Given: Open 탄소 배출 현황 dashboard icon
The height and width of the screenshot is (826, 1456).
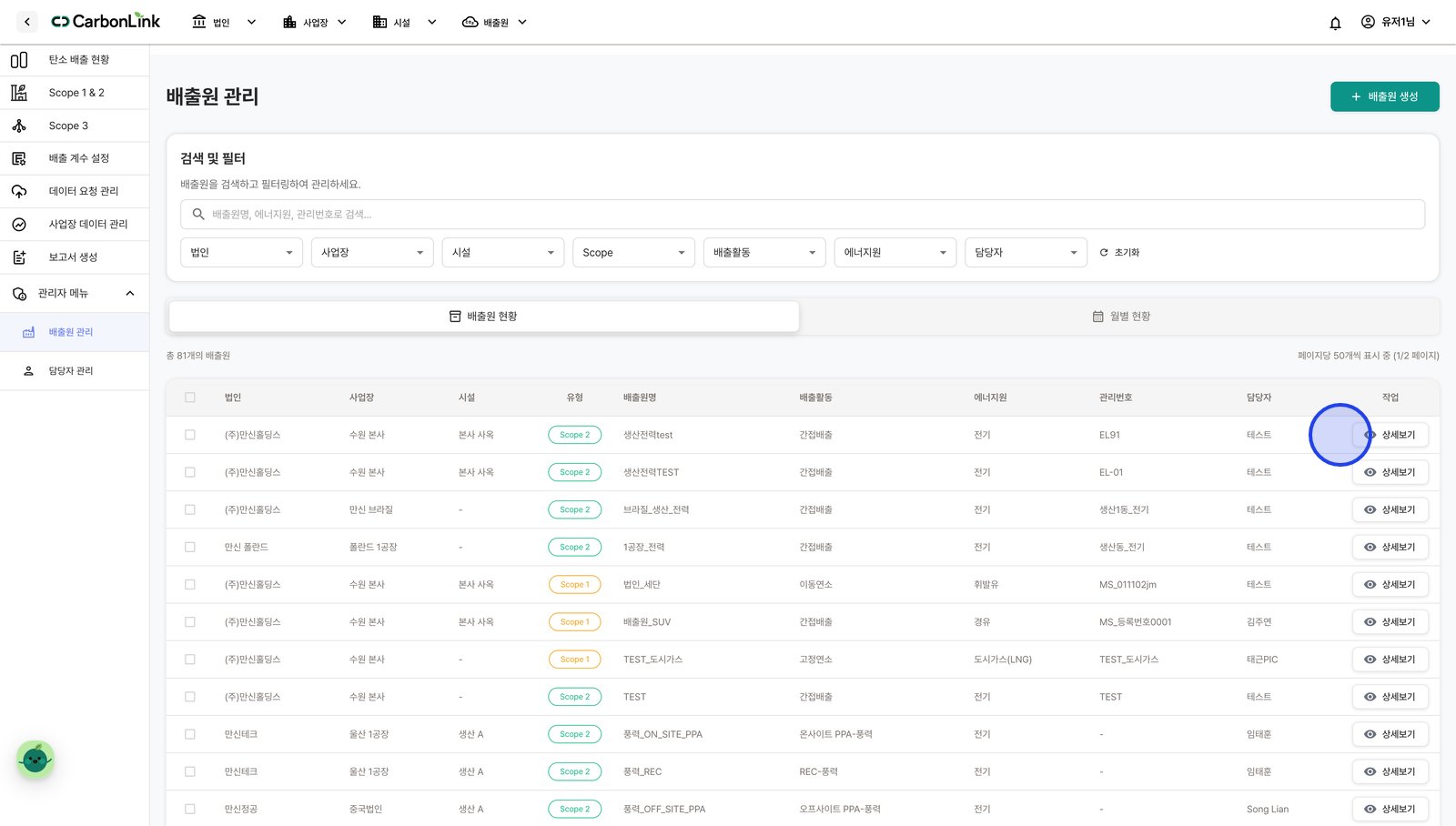Looking at the screenshot, I should pyautogui.click(x=19, y=60).
